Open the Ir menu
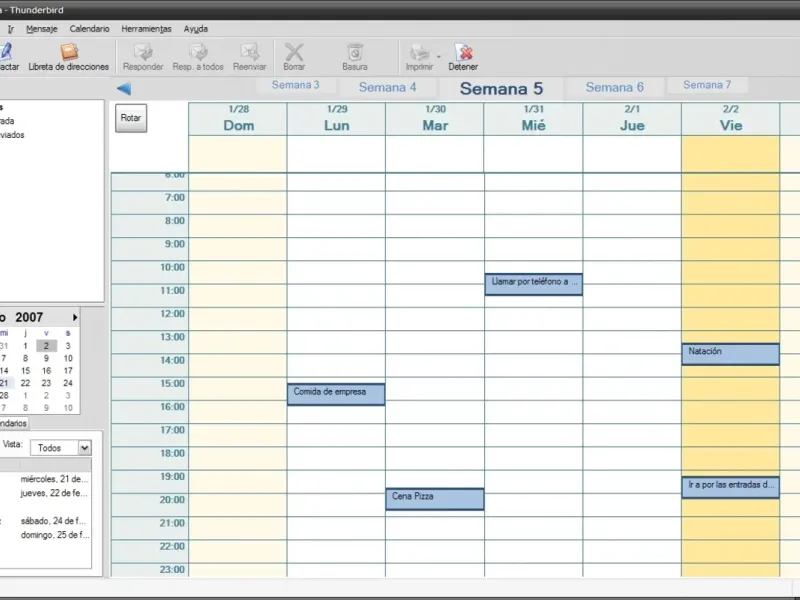Screen dimensions: 800x600 click(11, 29)
